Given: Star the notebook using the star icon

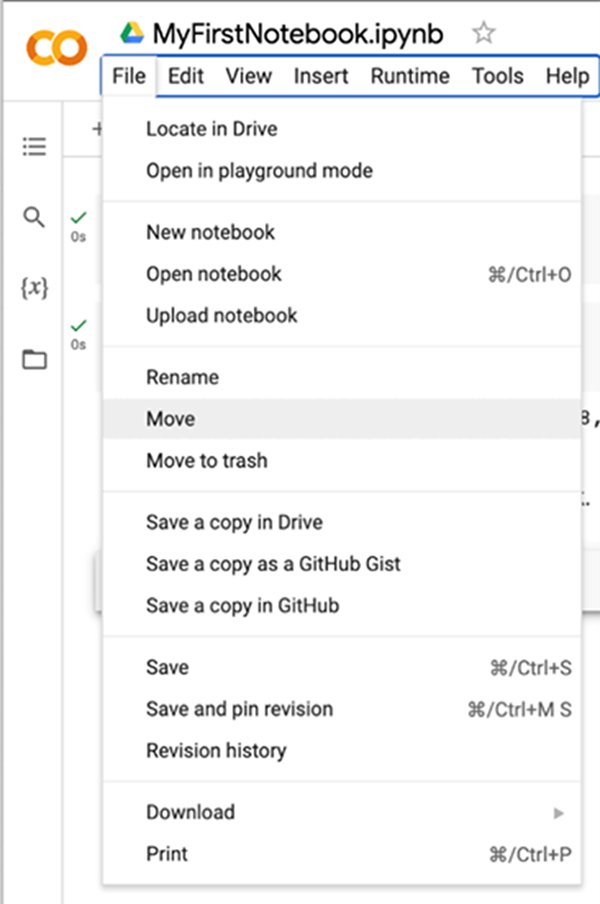Looking at the screenshot, I should pyautogui.click(x=484, y=32).
